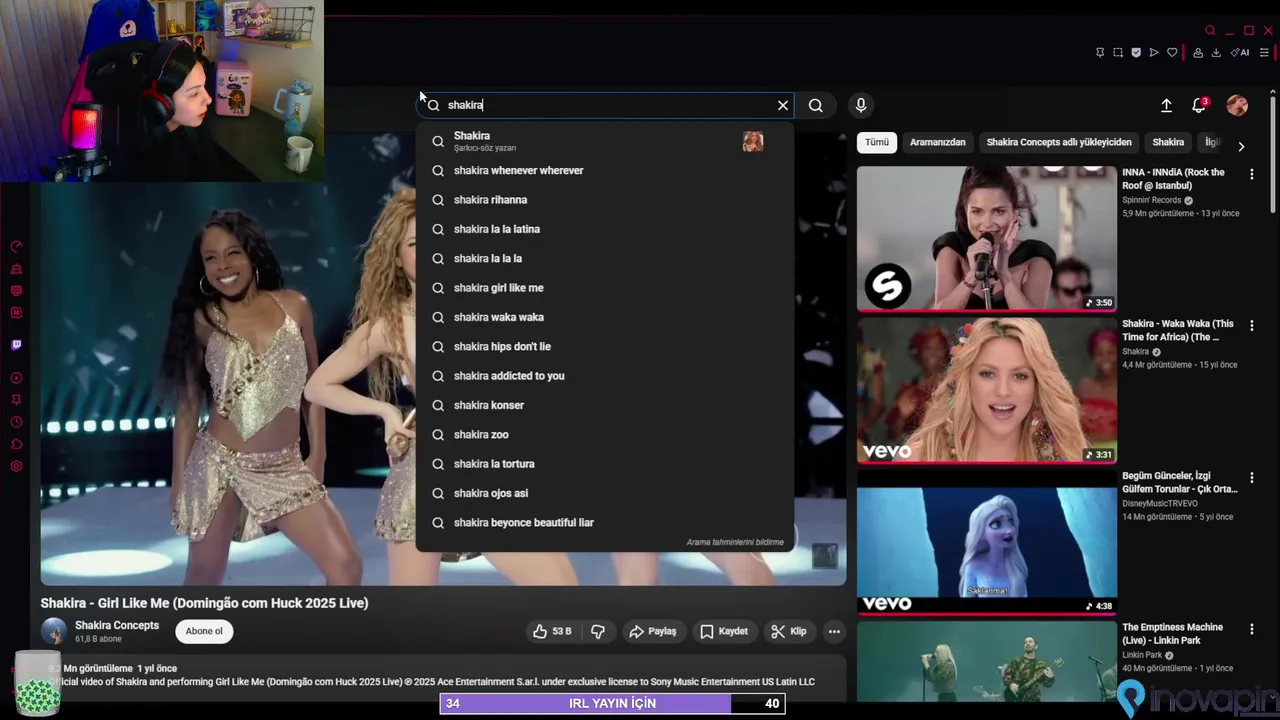Screen dimensions: 1280x720
Task: Open the YouTube account avatar menu
Action: tap(1237, 105)
